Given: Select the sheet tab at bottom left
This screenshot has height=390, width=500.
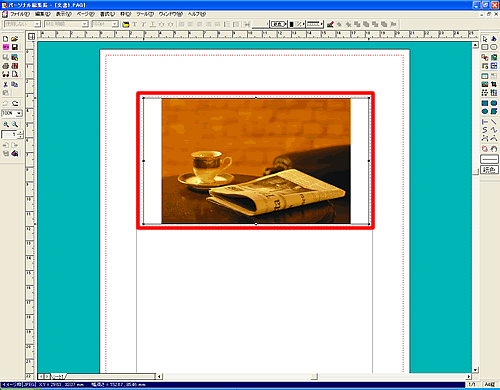Looking at the screenshot, I should tap(58, 377).
